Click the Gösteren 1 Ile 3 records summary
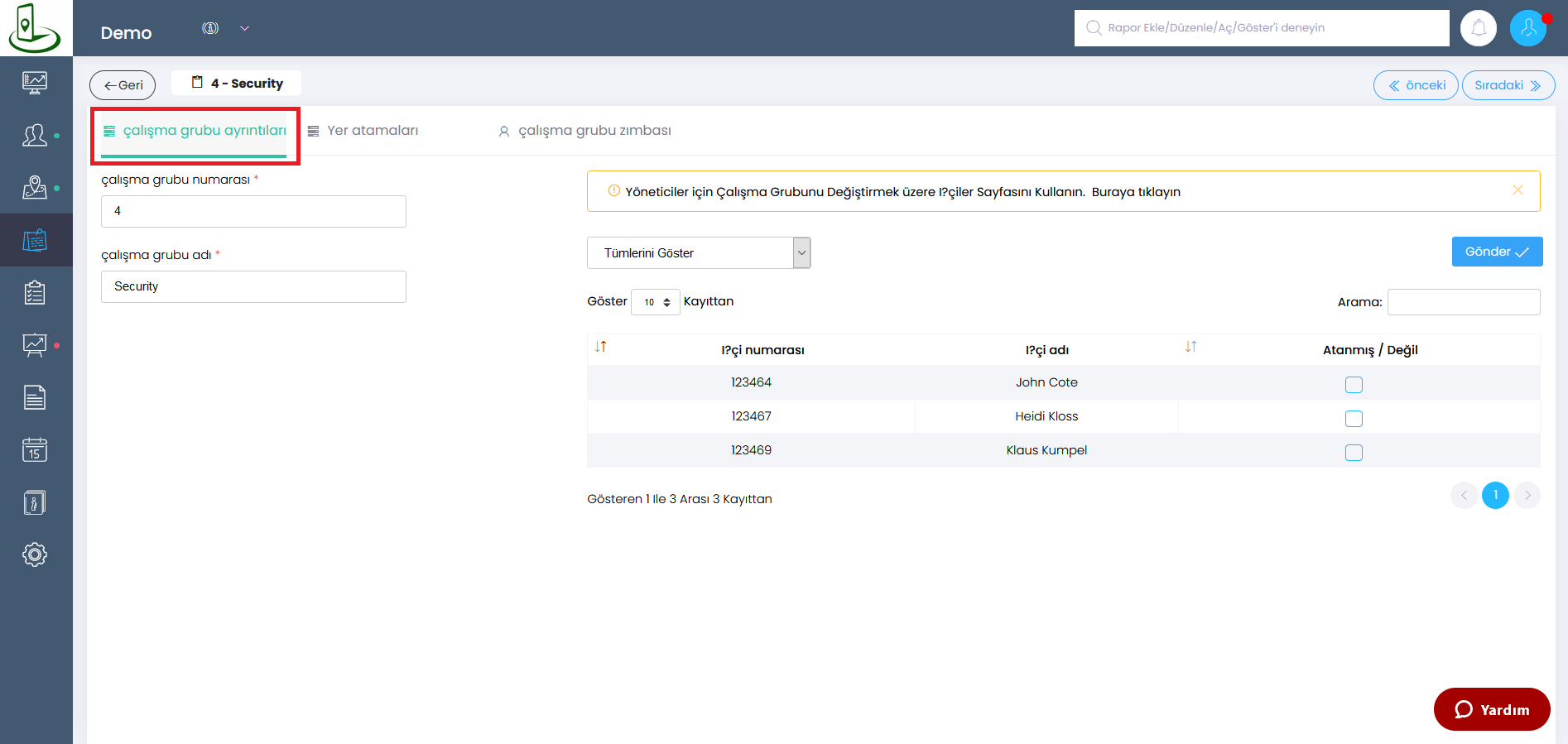Screen dimensions: 1568x744 tap(680, 499)
